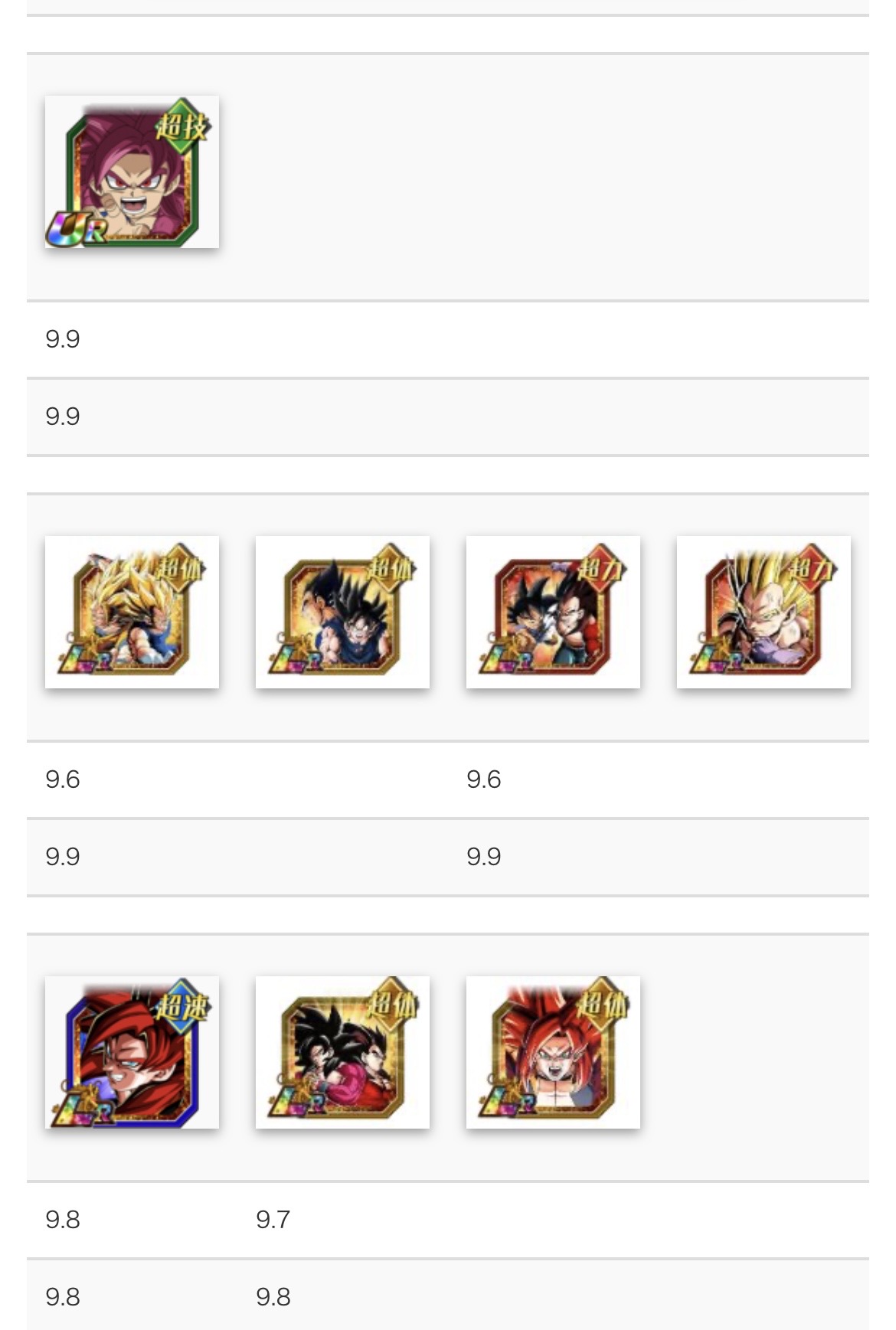Viewport: 896px width, 1330px height.
Task: Select the 9.6 rating below the 超力 Goku Vegeta card
Action: click(x=484, y=779)
